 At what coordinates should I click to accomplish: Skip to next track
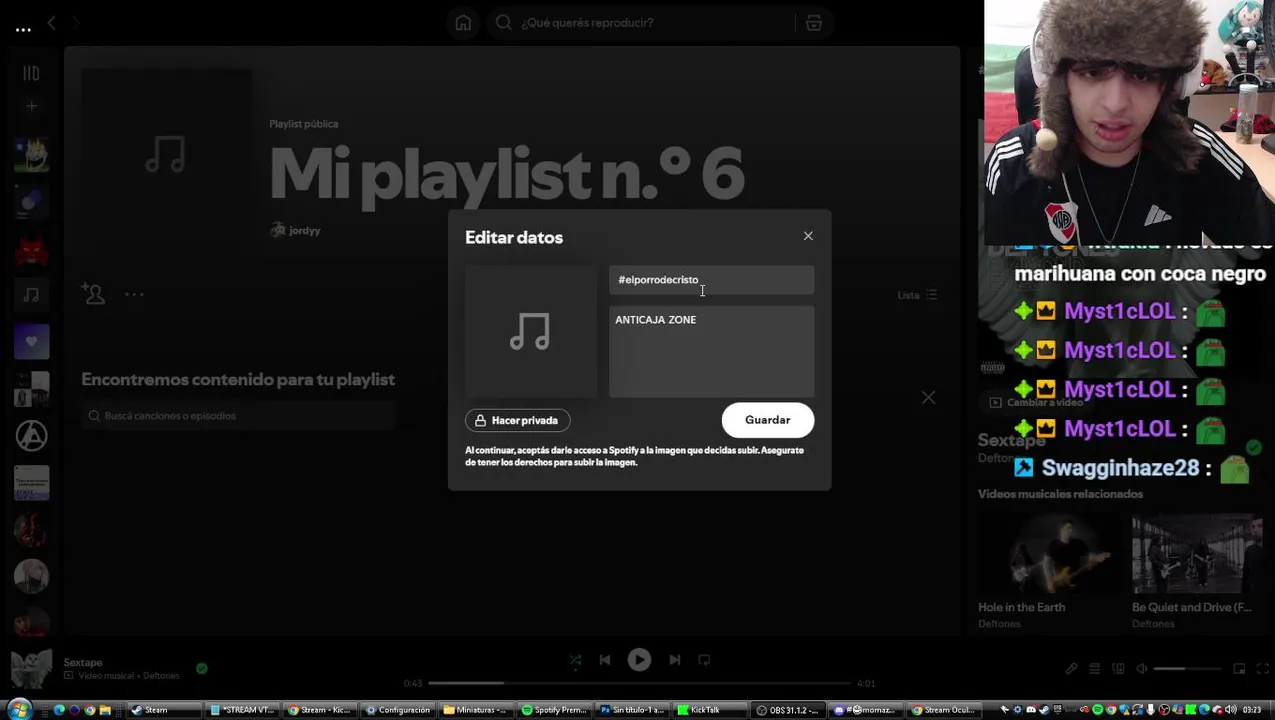coord(674,660)
